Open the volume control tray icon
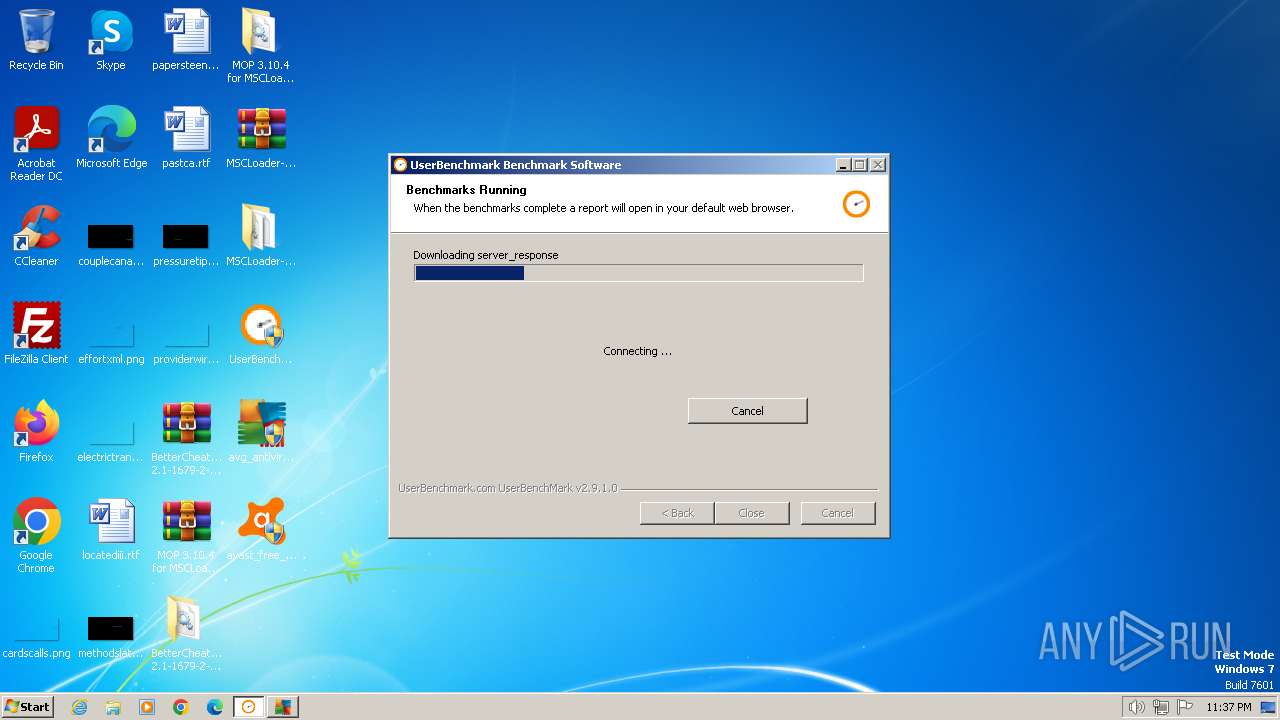The height and width of the screenshot is (720, 1280). pos(1136,707)
